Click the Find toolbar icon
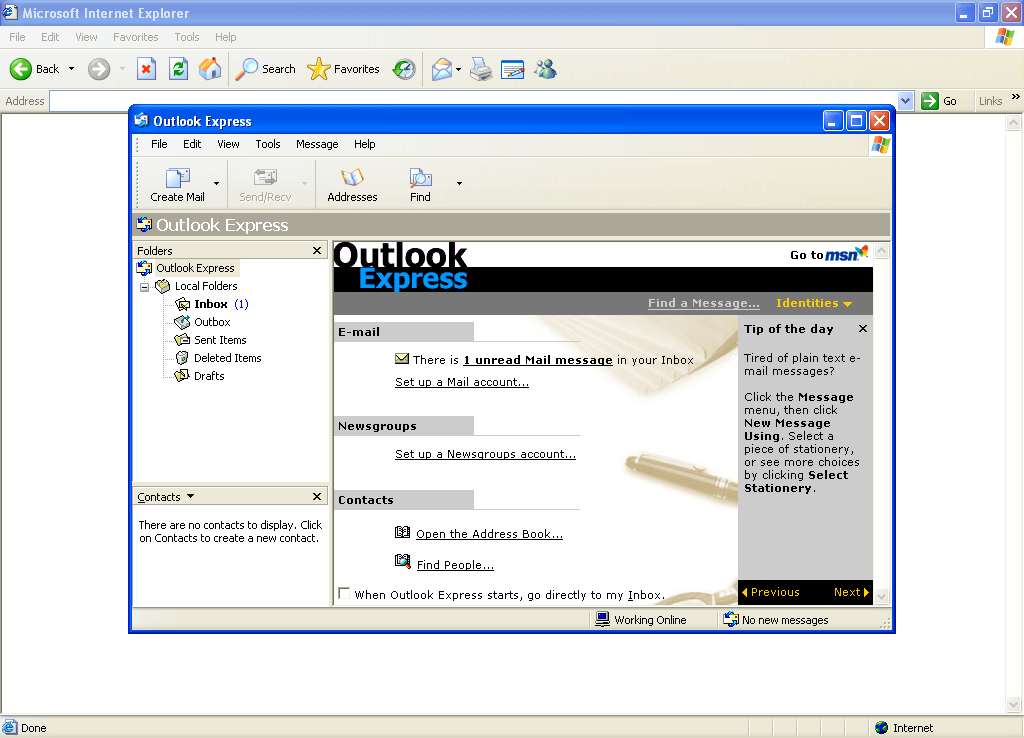 (x=420, y=178)
